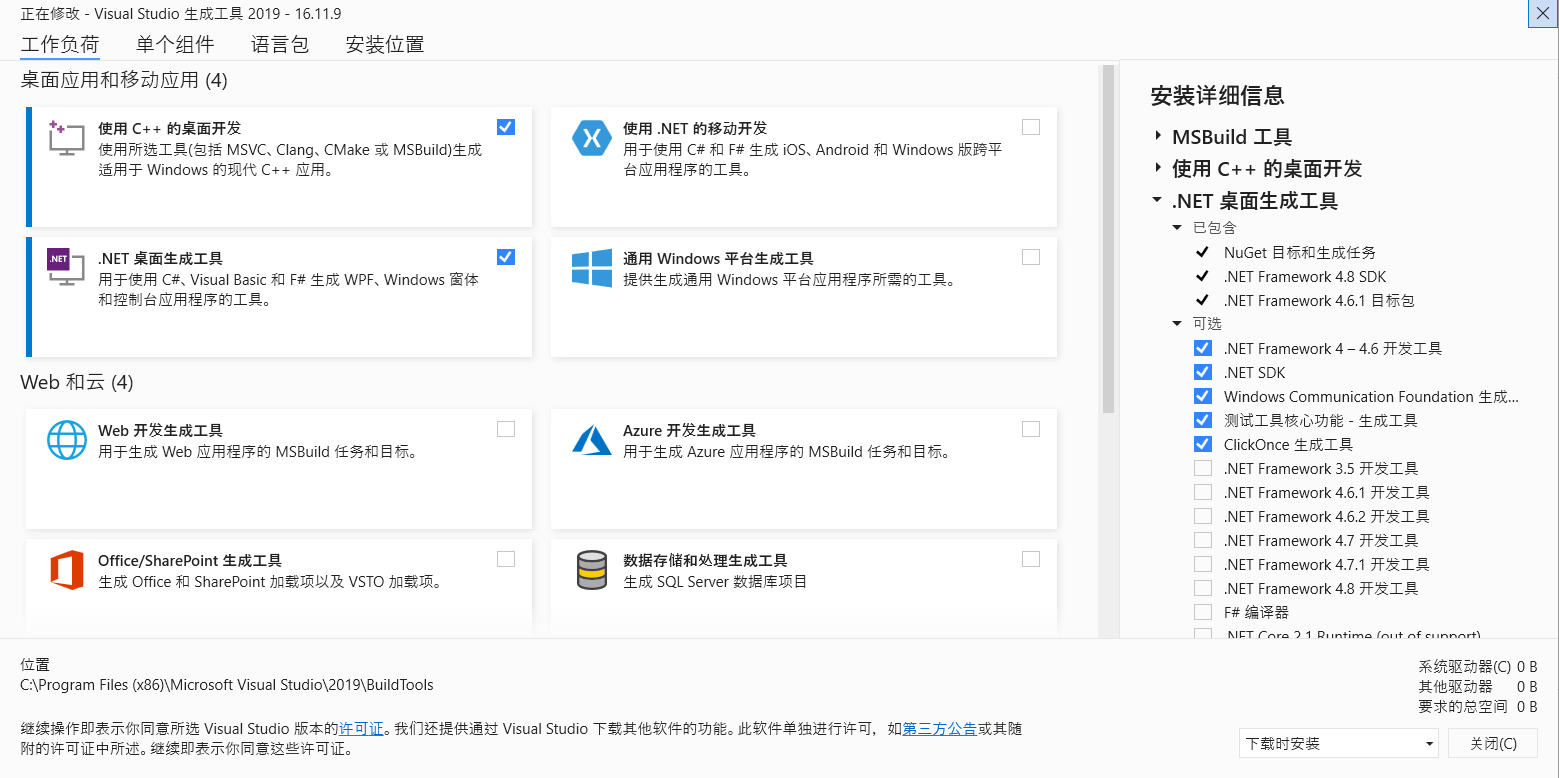Click the 关闭(C) button

click(1493, 743)
